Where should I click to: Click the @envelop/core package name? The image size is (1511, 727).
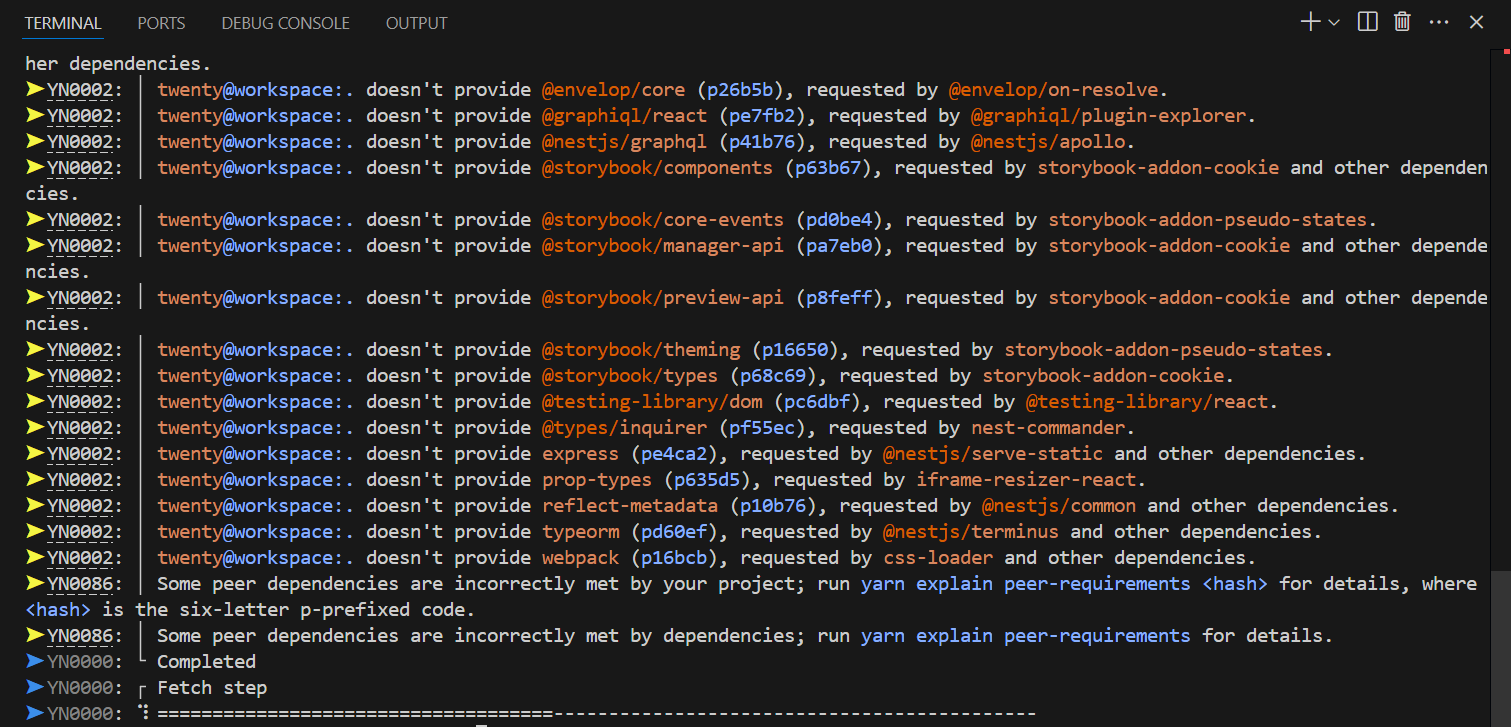[x=613, y=89]
